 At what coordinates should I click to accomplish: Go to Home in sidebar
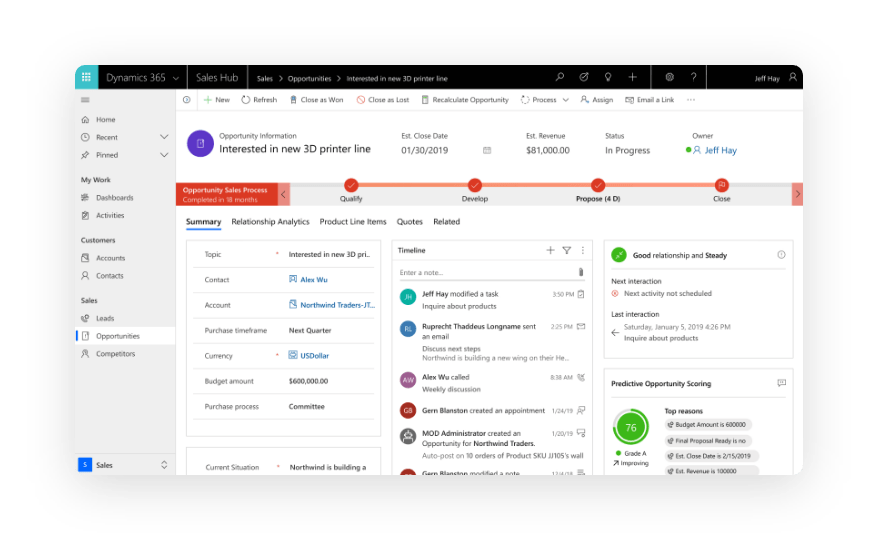tap(105, 119)
